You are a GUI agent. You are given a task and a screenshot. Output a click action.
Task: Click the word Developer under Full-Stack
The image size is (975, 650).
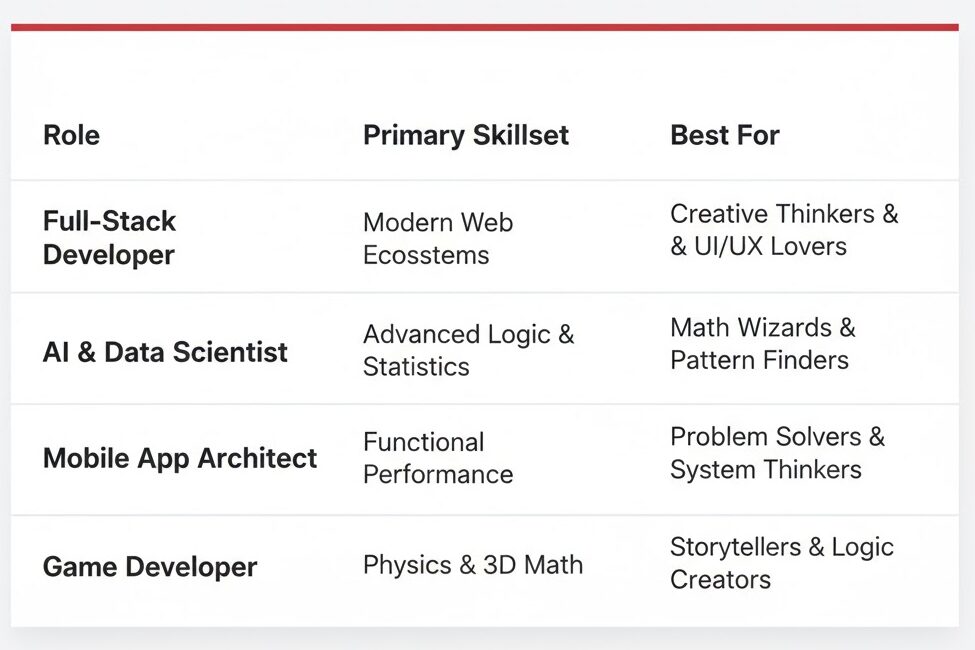pos(109,255)
